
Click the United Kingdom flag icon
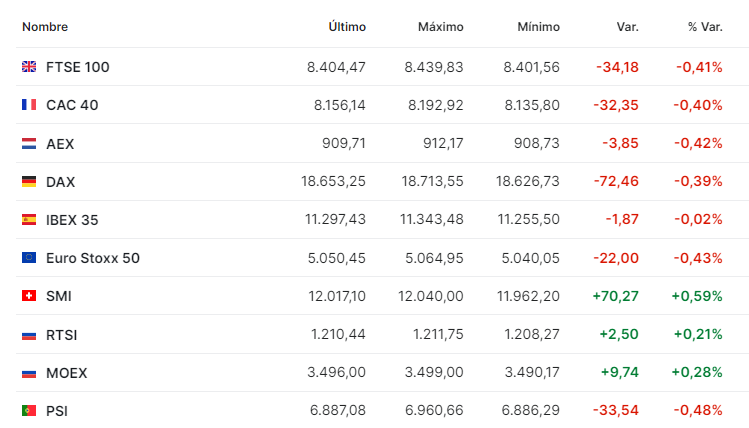coord(29,67)
